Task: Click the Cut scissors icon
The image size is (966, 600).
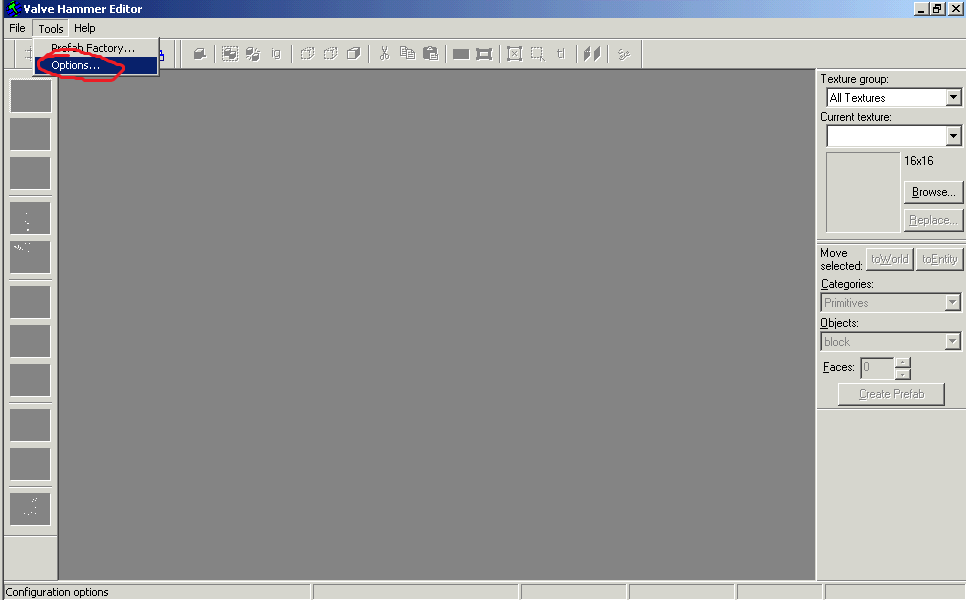Action: [x=384, y=54]
